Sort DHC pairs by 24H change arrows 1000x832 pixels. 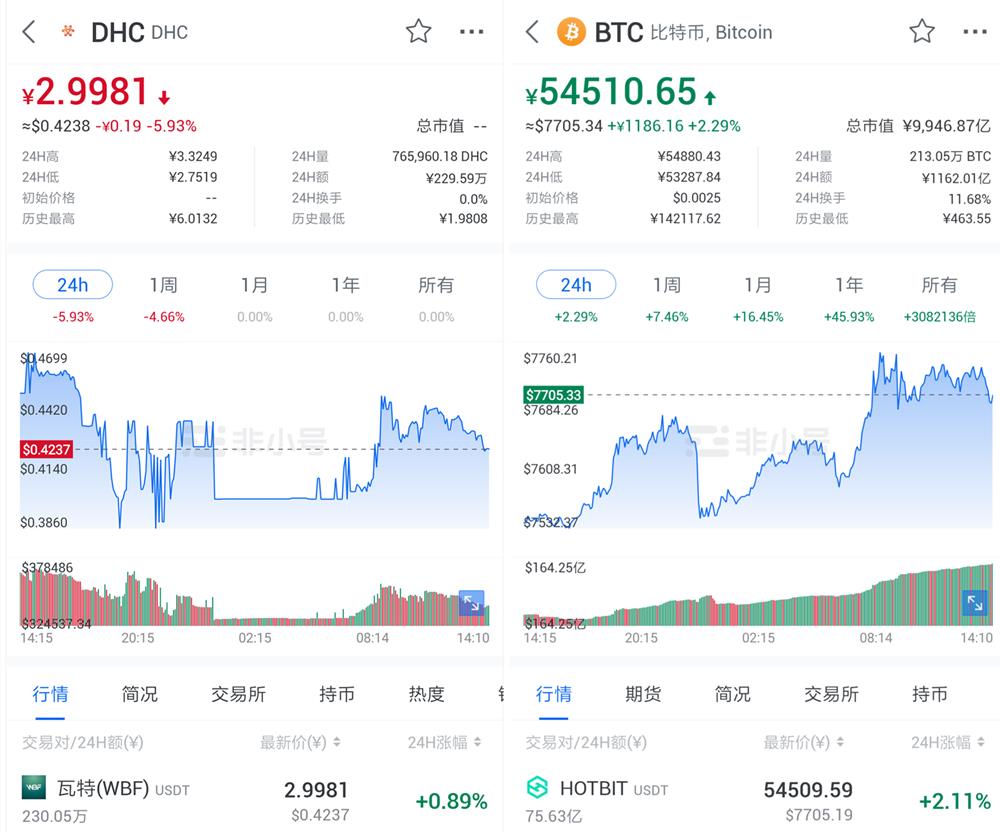pos(478,742)
